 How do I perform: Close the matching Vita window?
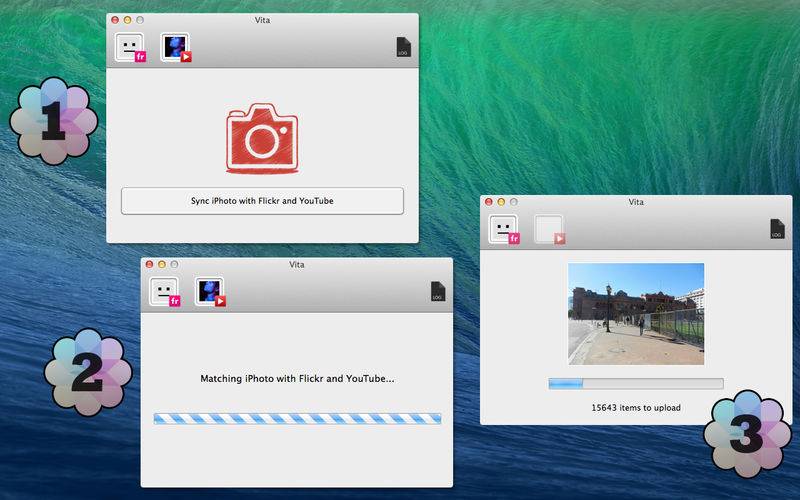click(x=149, y=264)
